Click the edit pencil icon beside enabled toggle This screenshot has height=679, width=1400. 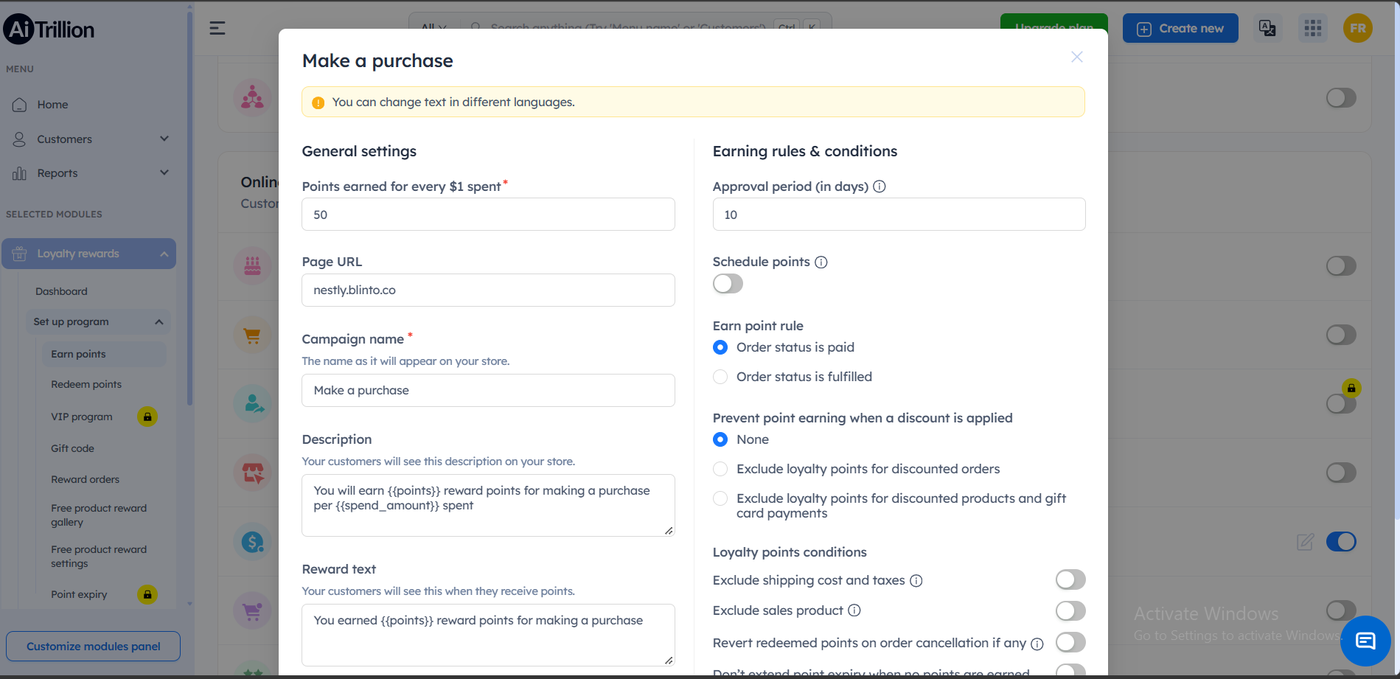tap(1305, 542)
